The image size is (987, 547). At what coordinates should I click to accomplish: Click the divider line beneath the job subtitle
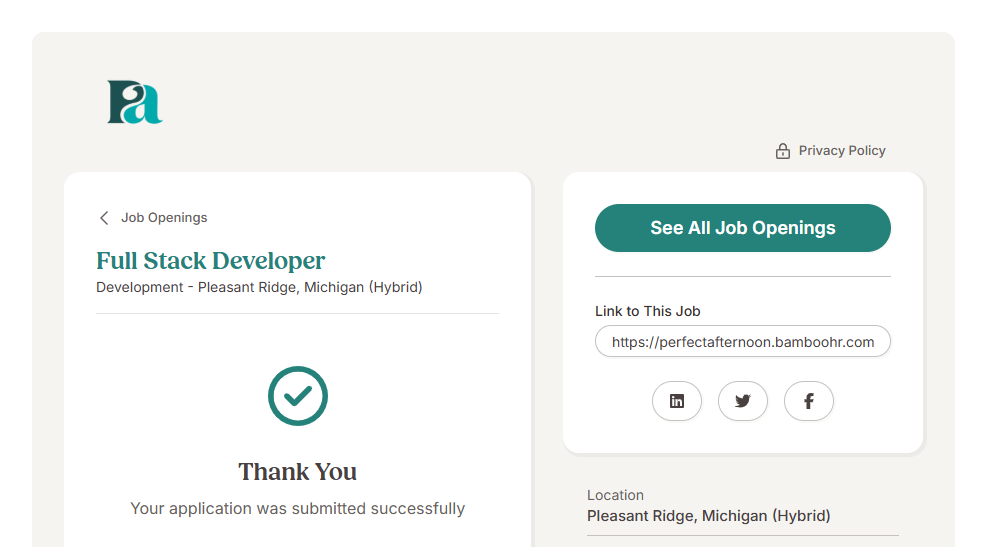[297, 313]
